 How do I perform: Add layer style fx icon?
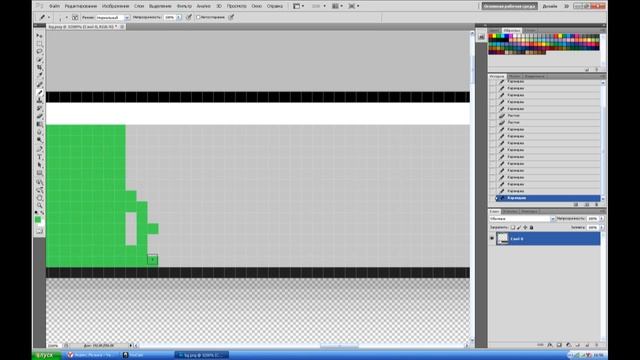(549, 345)
